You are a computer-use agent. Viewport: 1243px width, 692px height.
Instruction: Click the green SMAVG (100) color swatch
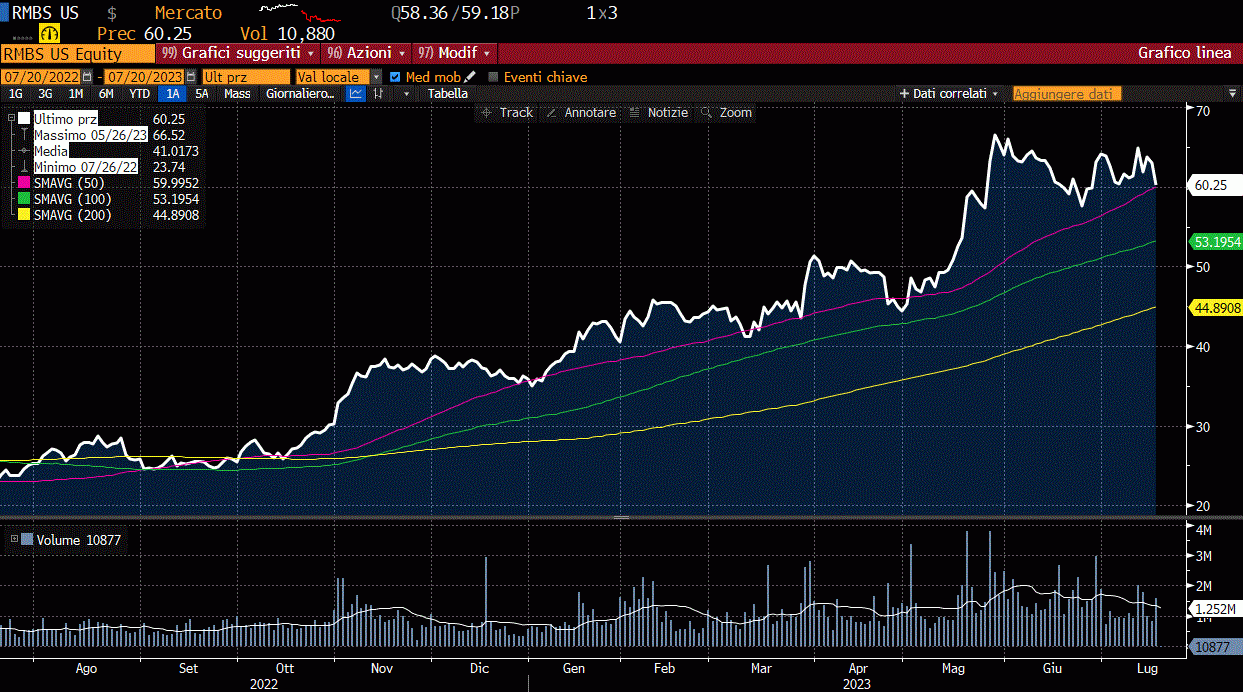click(23, 199)
